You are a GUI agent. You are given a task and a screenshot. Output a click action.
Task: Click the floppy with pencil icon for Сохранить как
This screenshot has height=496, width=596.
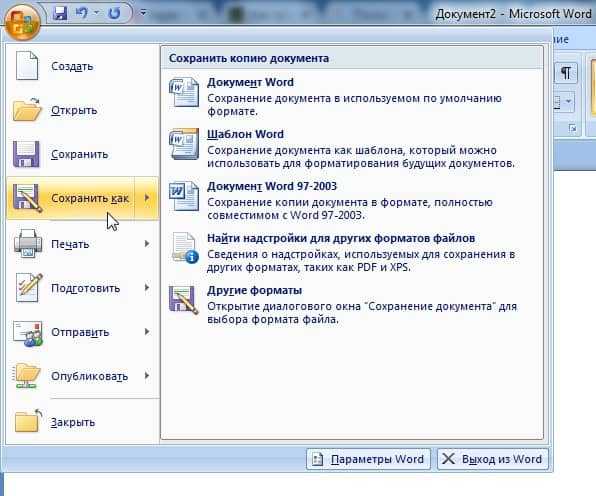click(27, 198)
